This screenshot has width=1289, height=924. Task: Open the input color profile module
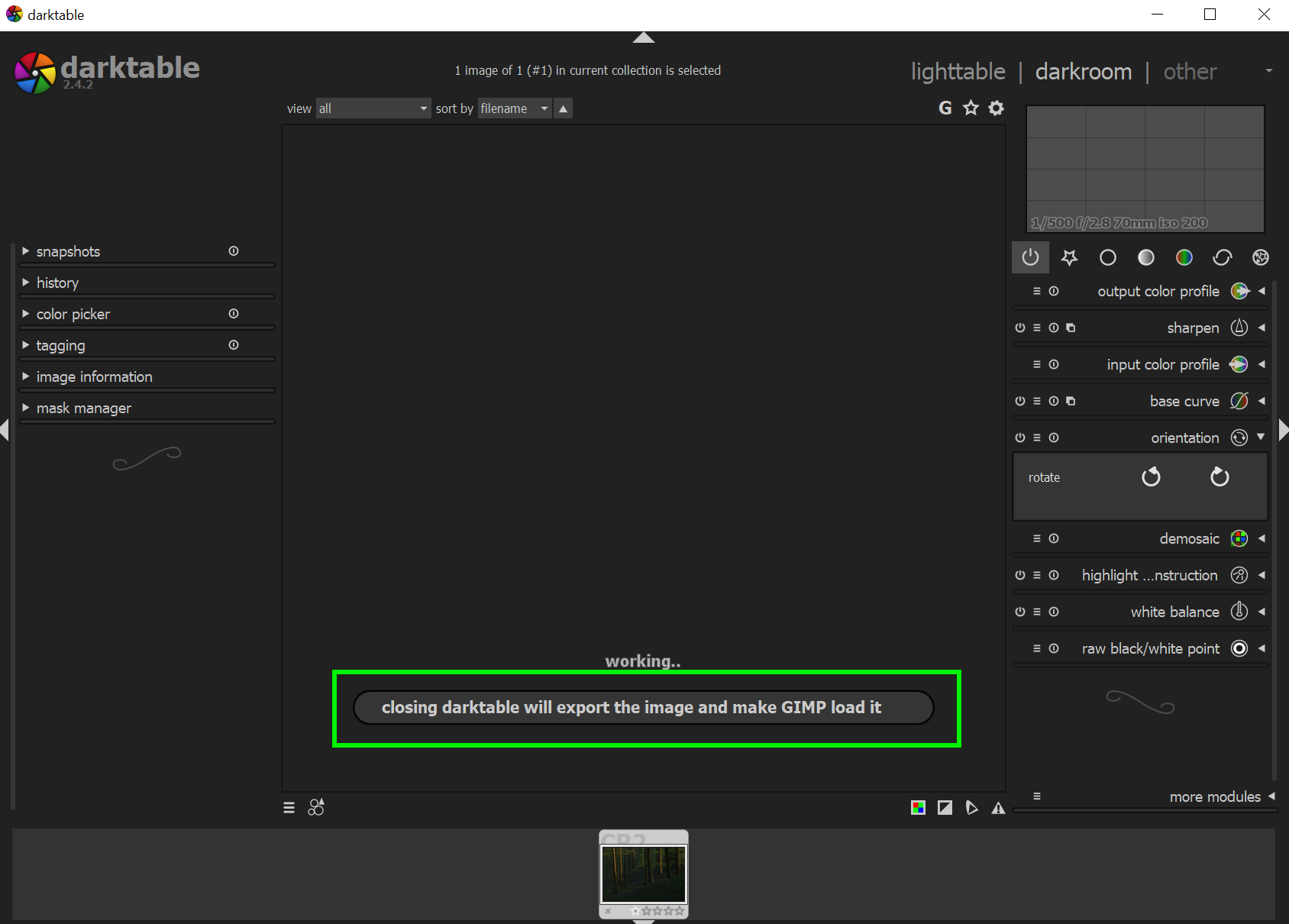coord(1162,364)
